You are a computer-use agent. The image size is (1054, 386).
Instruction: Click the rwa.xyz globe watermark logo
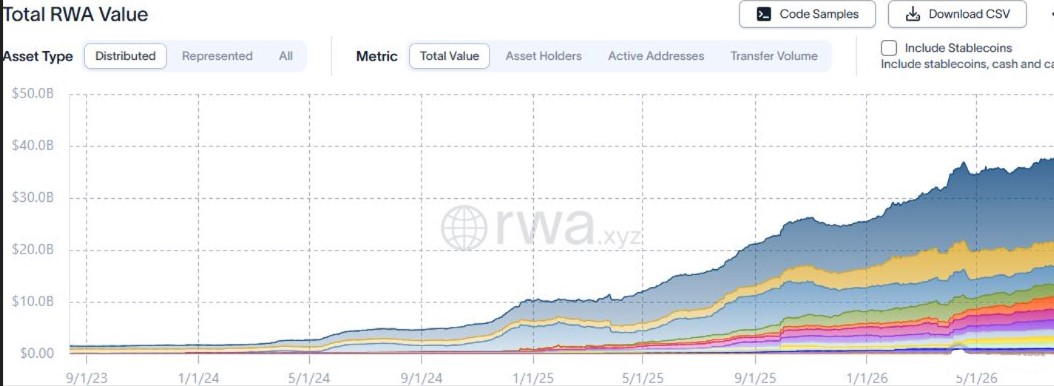click(x=464, y=228)
